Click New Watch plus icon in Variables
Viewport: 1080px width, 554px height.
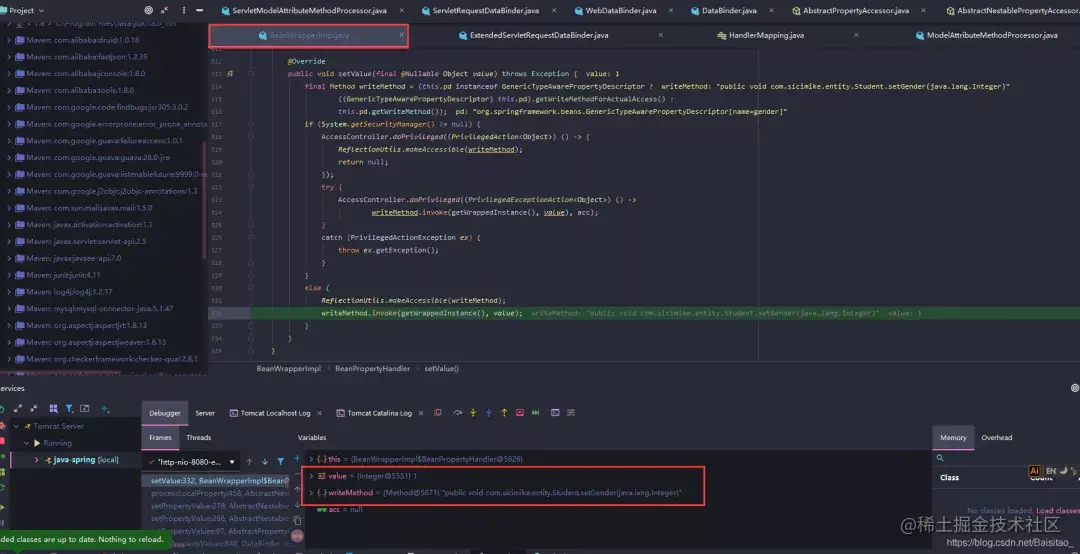297,458
